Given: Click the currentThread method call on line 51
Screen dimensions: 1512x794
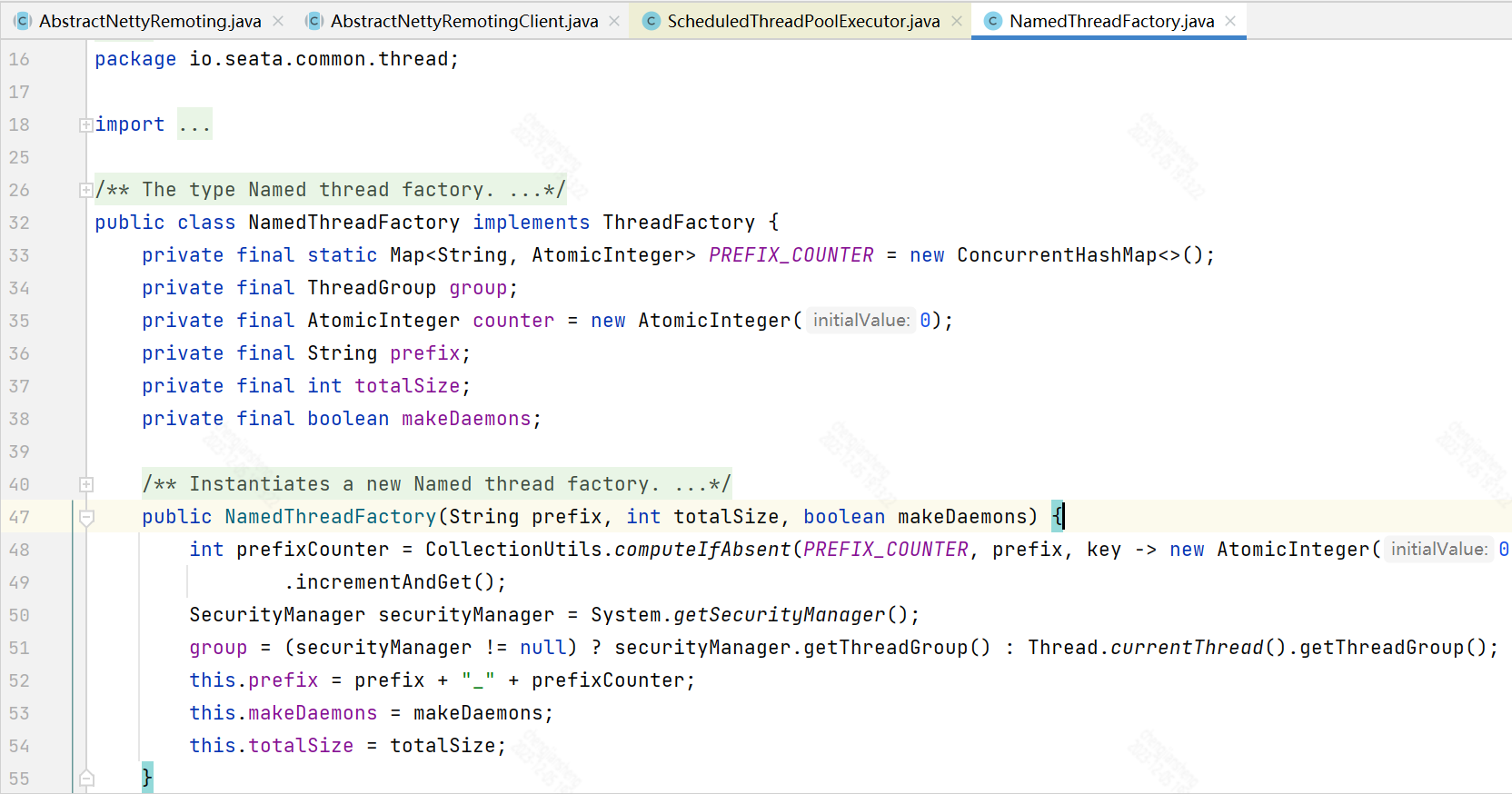Looking at the screenshot, I should coord(1187,648).
